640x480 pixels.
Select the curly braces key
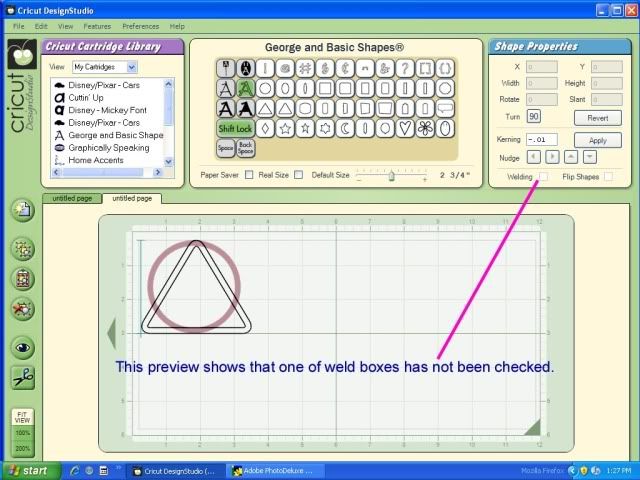(445, 69)
